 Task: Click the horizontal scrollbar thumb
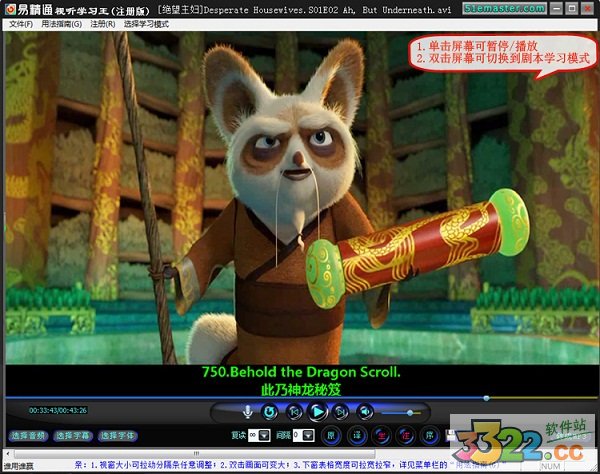(194, 454)
